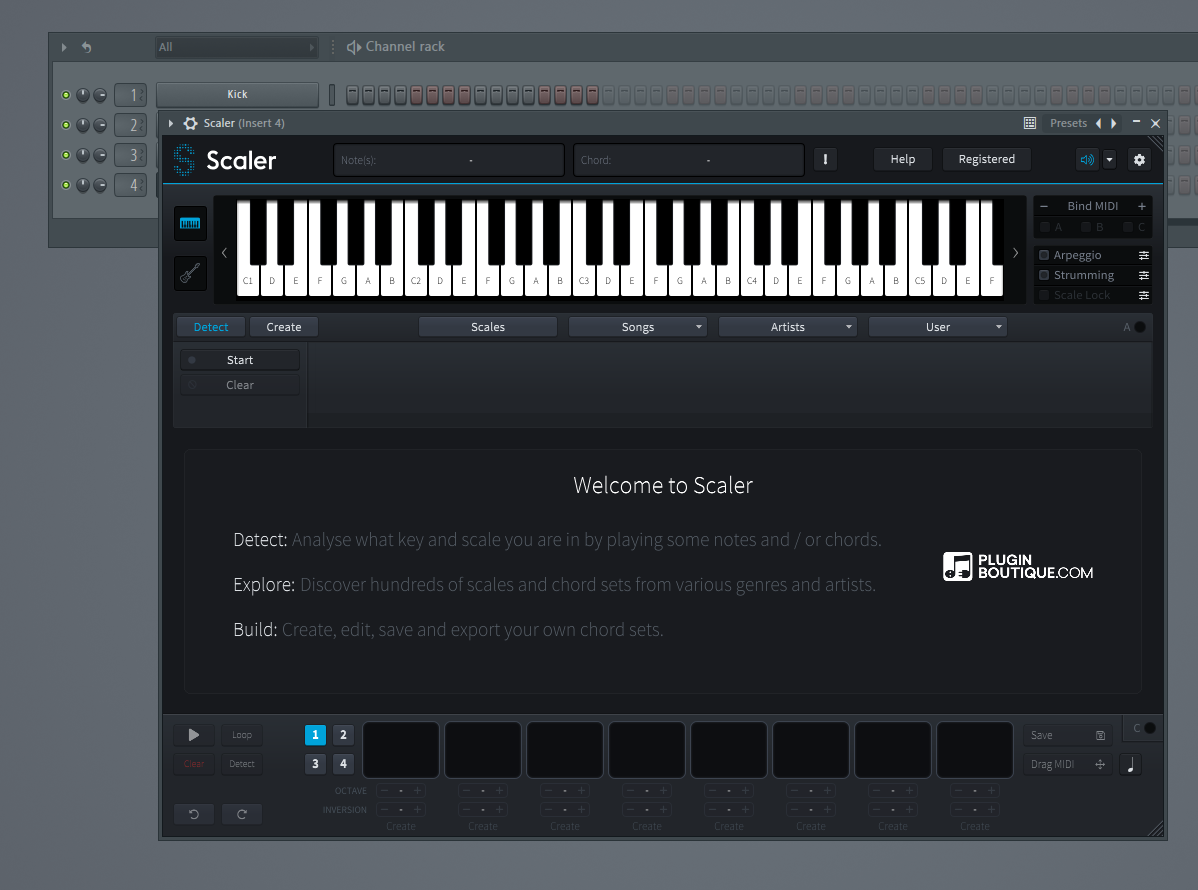
Task: Click the MIDI panic exclamation button
Action: coord(825,160)
